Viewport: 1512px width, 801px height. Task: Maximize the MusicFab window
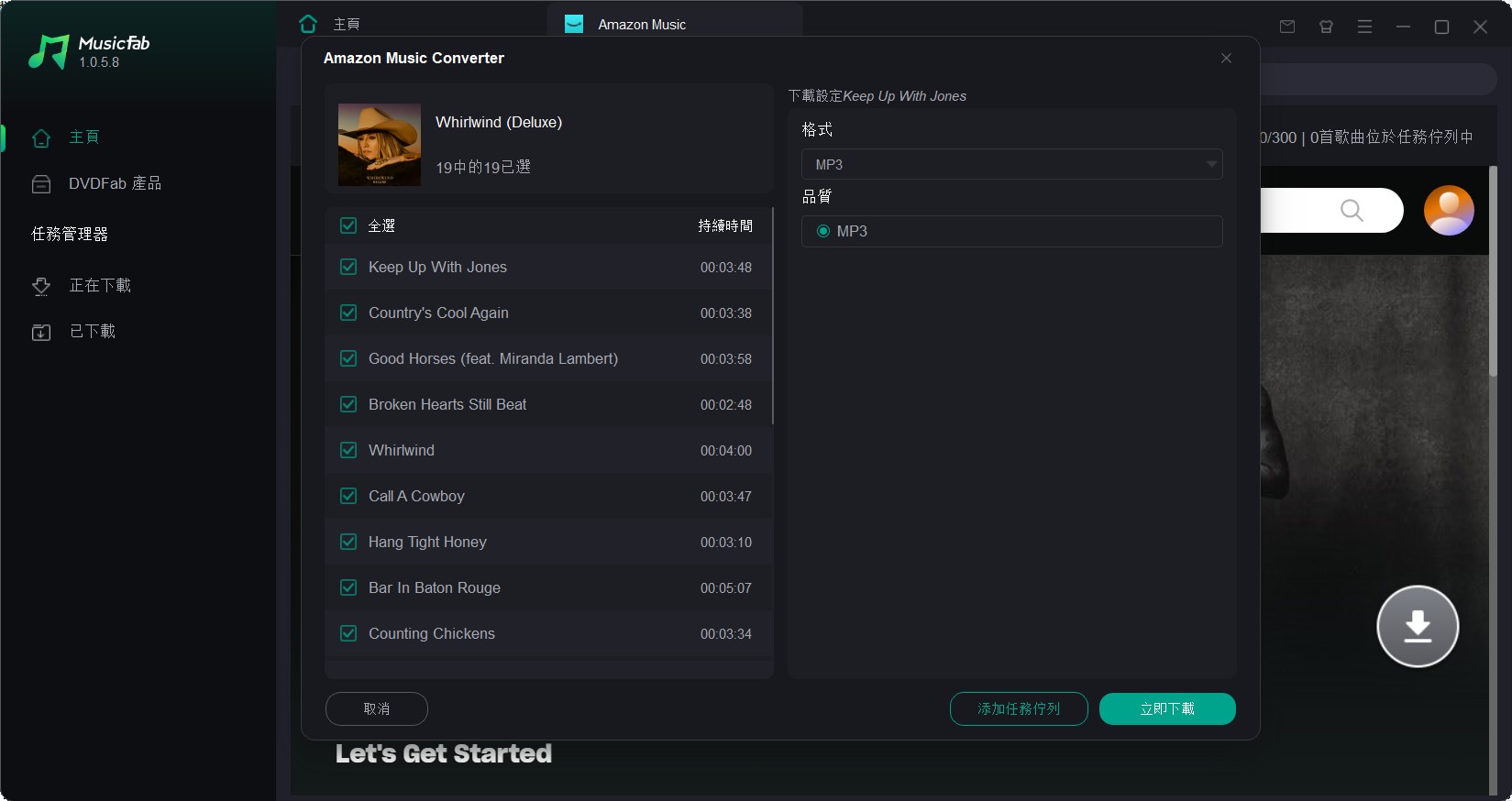point(1441,27)
